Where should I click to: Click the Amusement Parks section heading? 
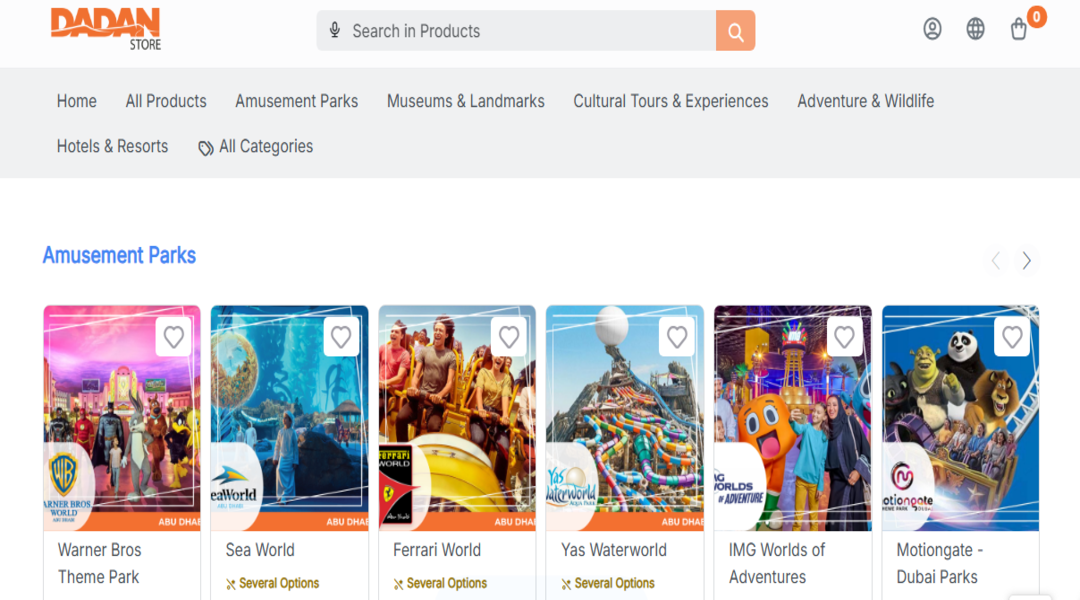click(119, 256)
